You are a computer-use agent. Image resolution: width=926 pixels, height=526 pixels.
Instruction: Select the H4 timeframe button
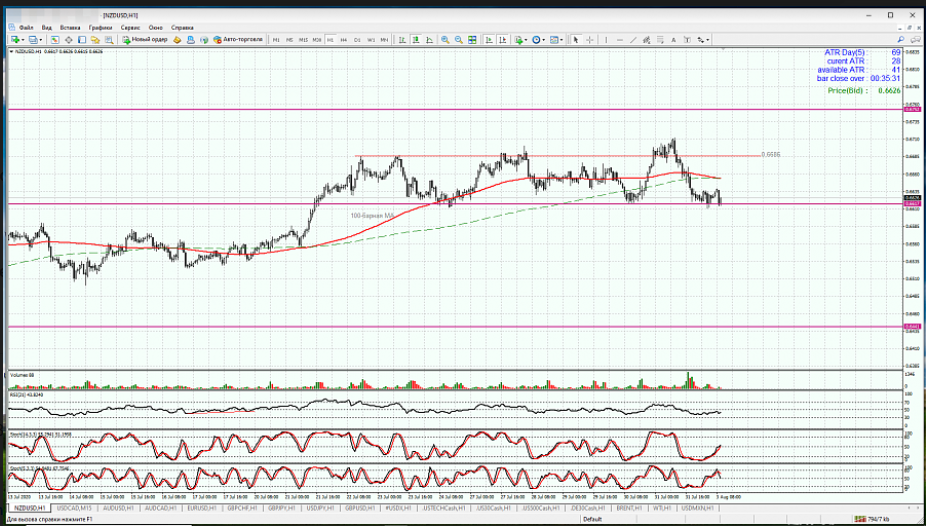pos(344,40)
